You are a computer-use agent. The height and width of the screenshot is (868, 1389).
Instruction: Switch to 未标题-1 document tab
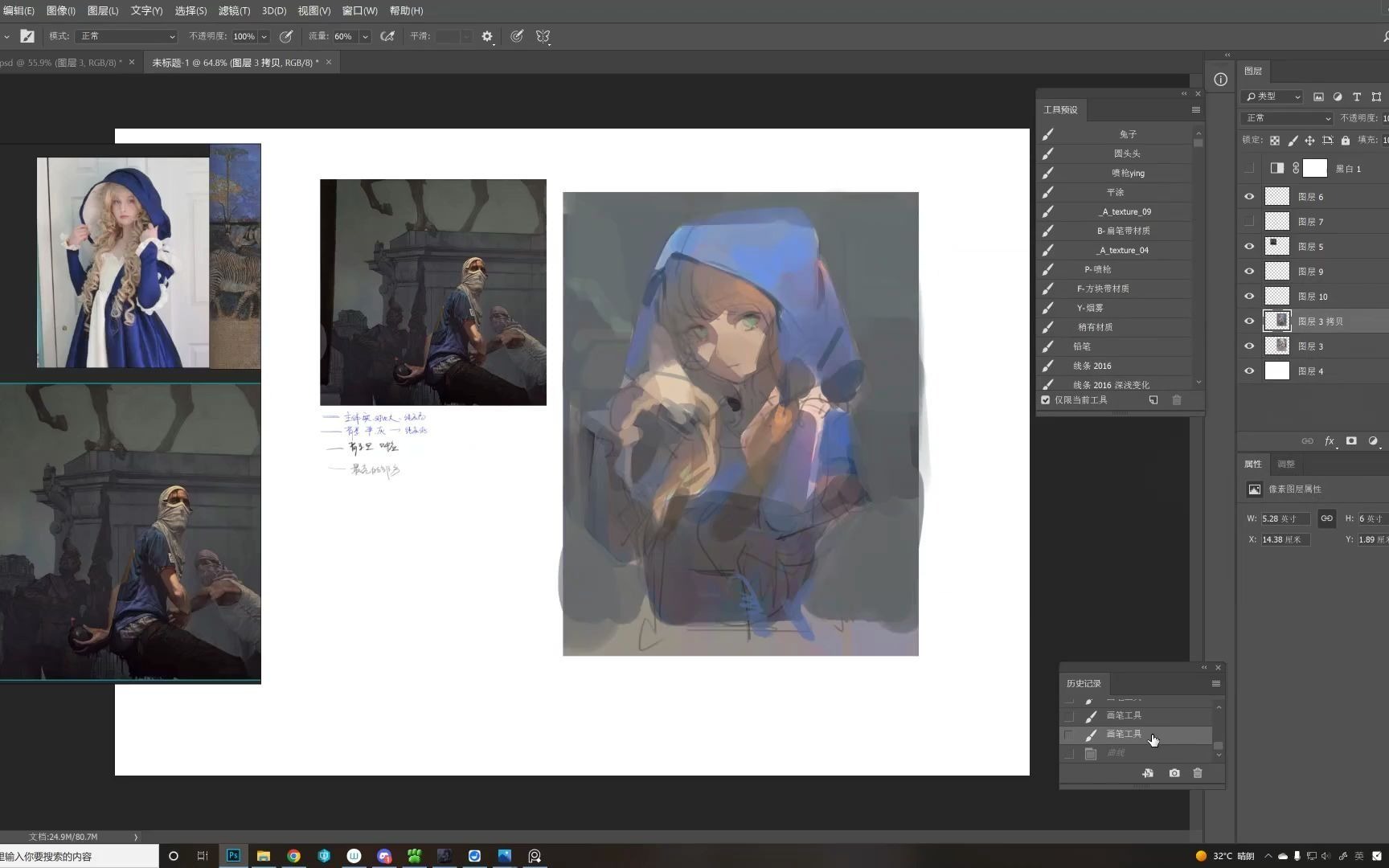(236, 62)
